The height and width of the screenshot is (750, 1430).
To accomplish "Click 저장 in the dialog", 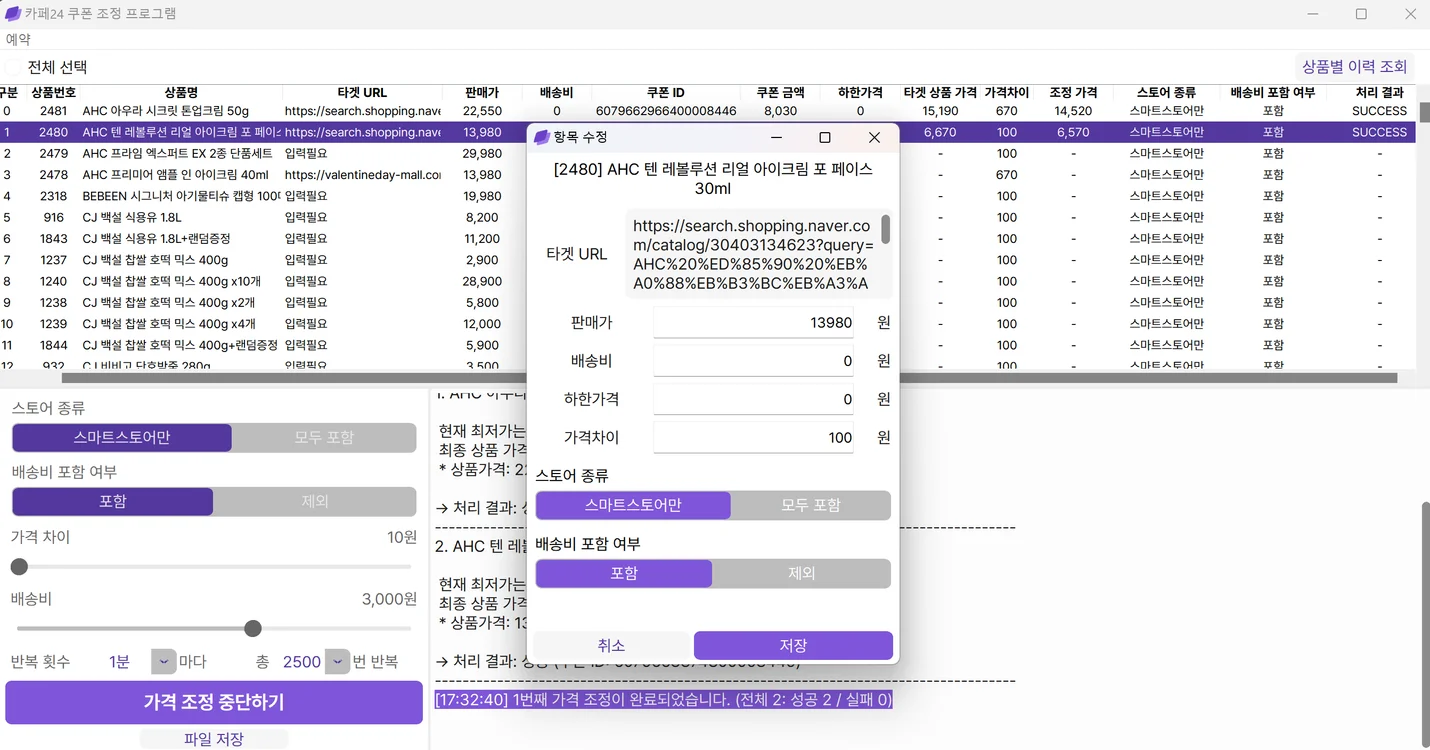I will click(793, 646).
